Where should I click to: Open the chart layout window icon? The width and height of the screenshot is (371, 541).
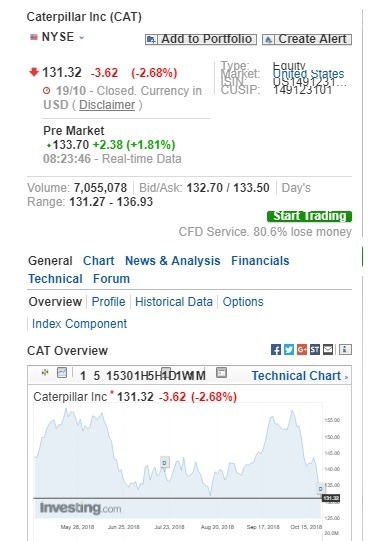pos(221,372)
